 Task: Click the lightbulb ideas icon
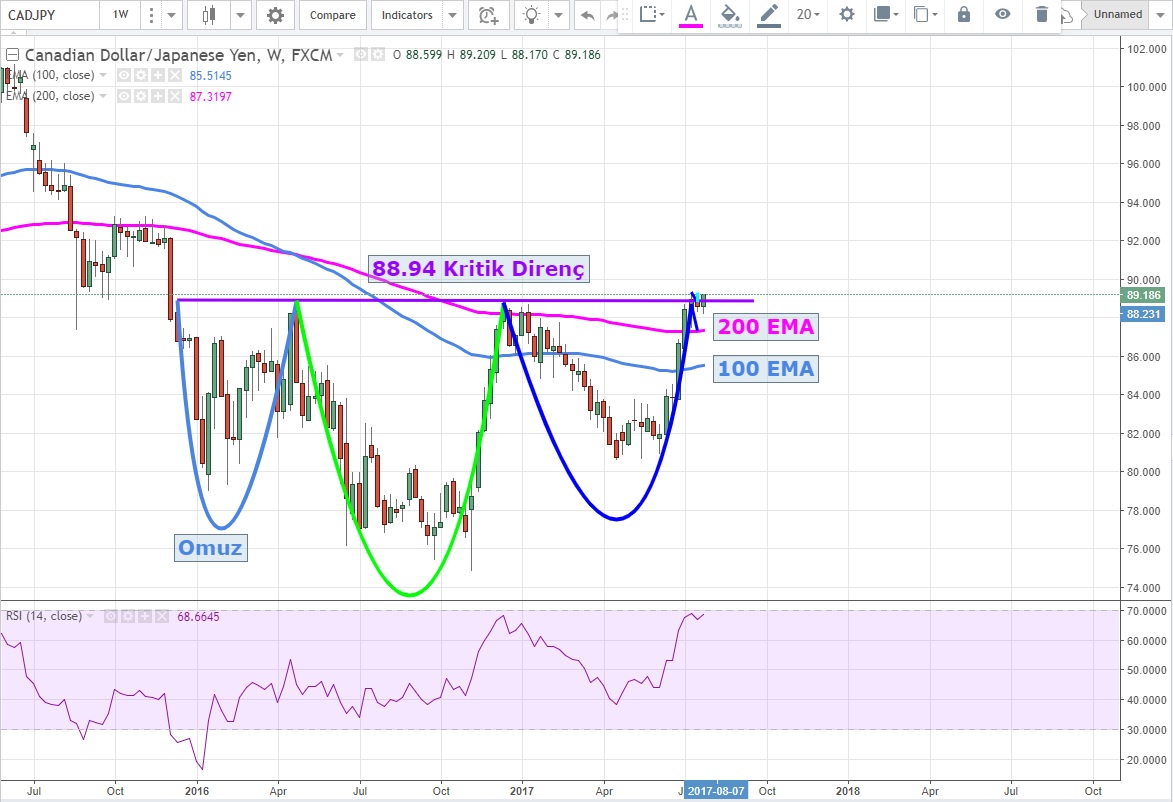[532, 15]
